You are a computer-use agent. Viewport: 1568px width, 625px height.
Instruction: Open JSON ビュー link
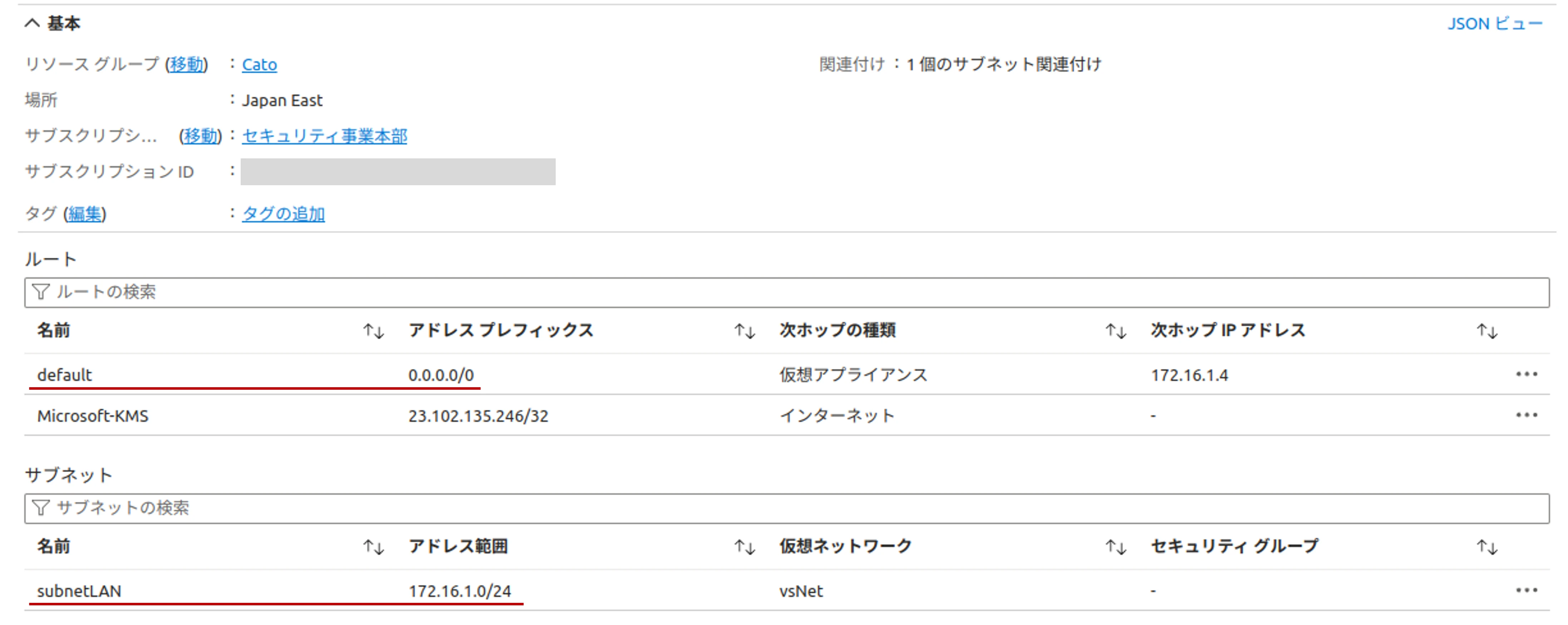(1494, 24)
